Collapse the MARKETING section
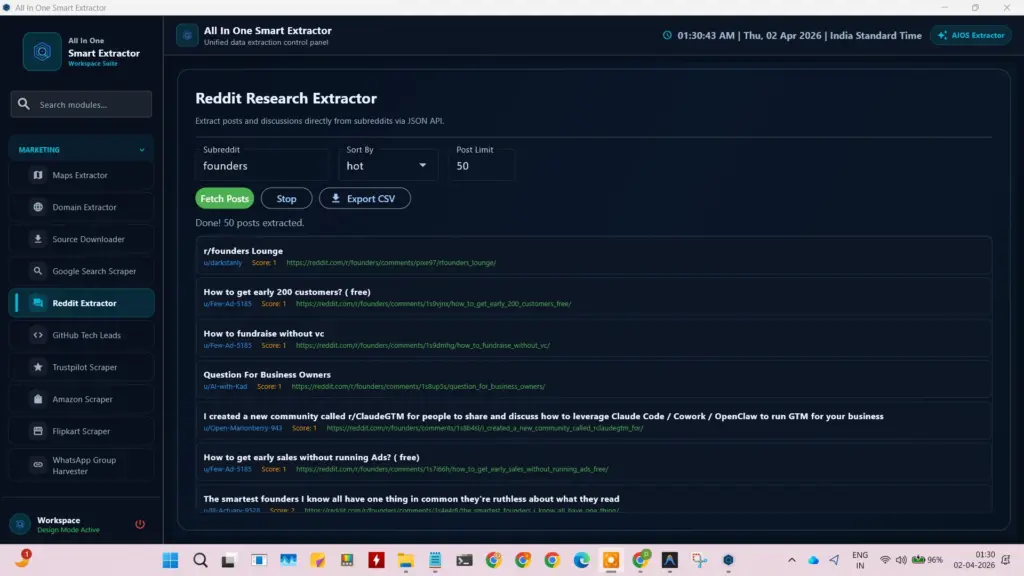The width and height of the screenshot is (1024, 576). [x=81, y=150]
